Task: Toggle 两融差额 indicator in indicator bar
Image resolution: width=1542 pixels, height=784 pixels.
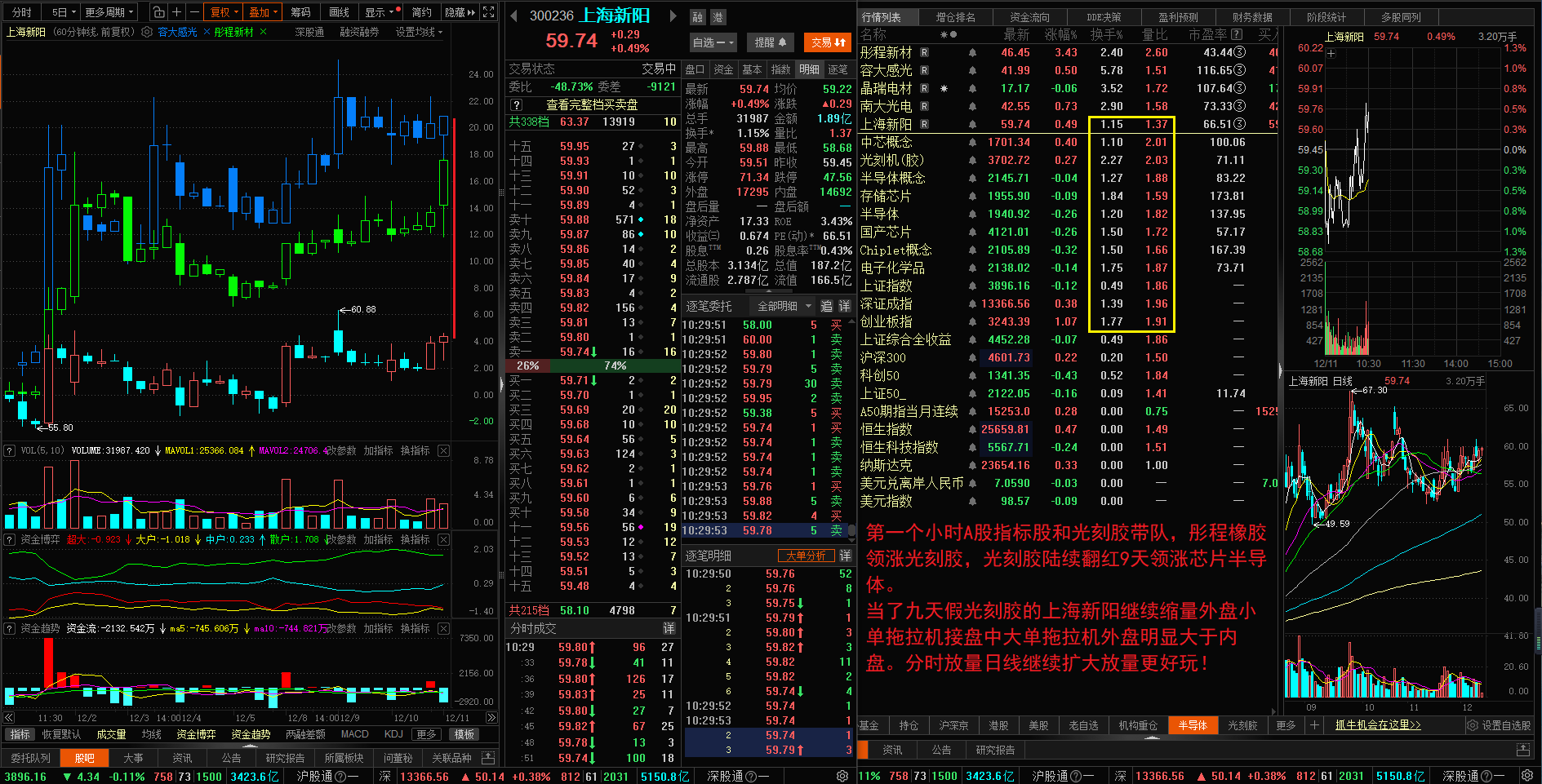Action: [x=305, y=734]
